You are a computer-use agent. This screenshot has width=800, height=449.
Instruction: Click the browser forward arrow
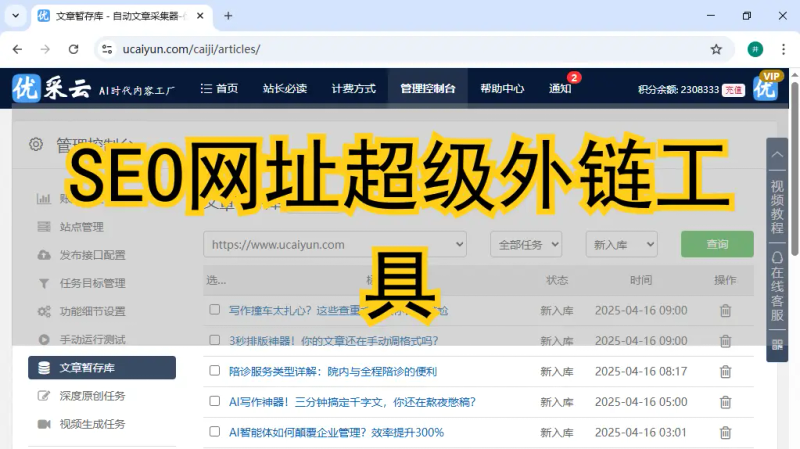[x=45, y=49]
